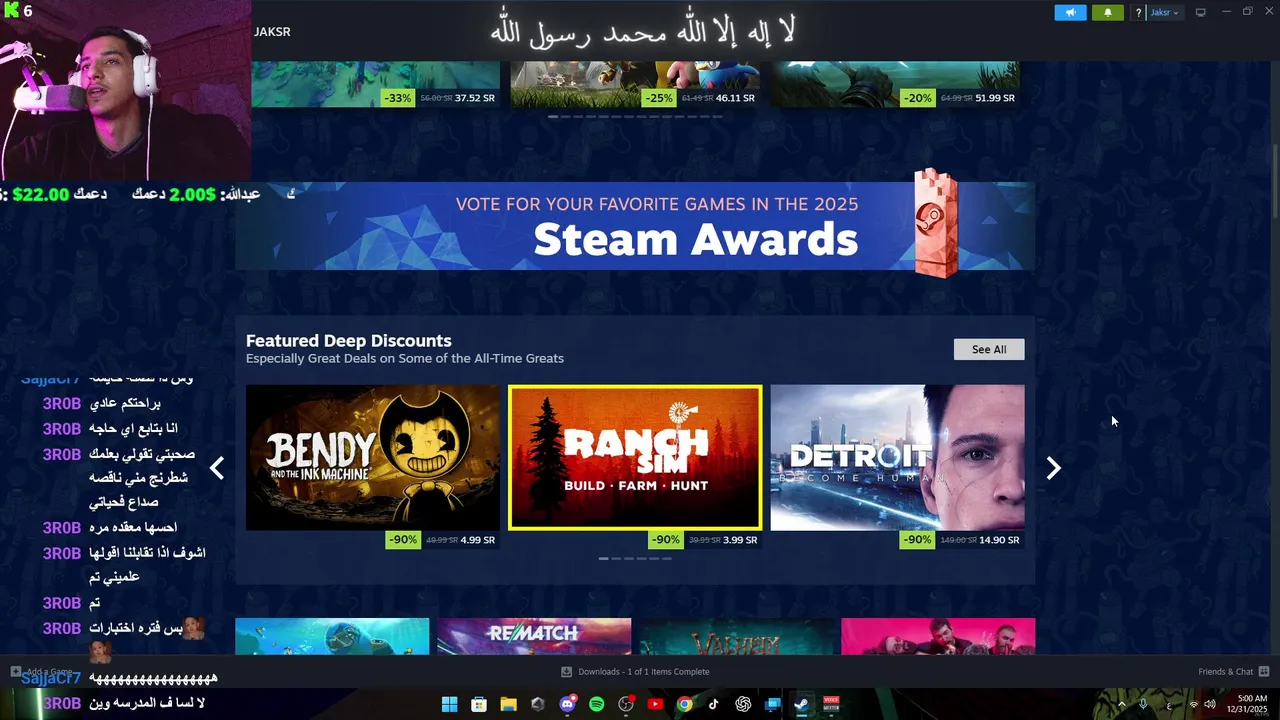Open Wi-Fi network tray icon

click(1193, 704)
